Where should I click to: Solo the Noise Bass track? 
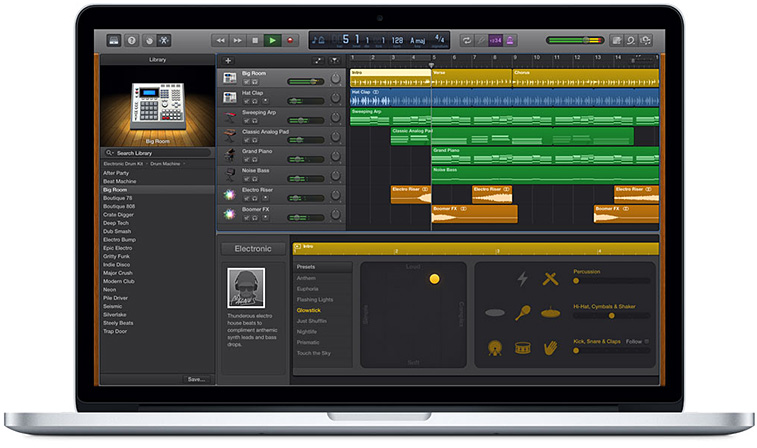(255, 179)
